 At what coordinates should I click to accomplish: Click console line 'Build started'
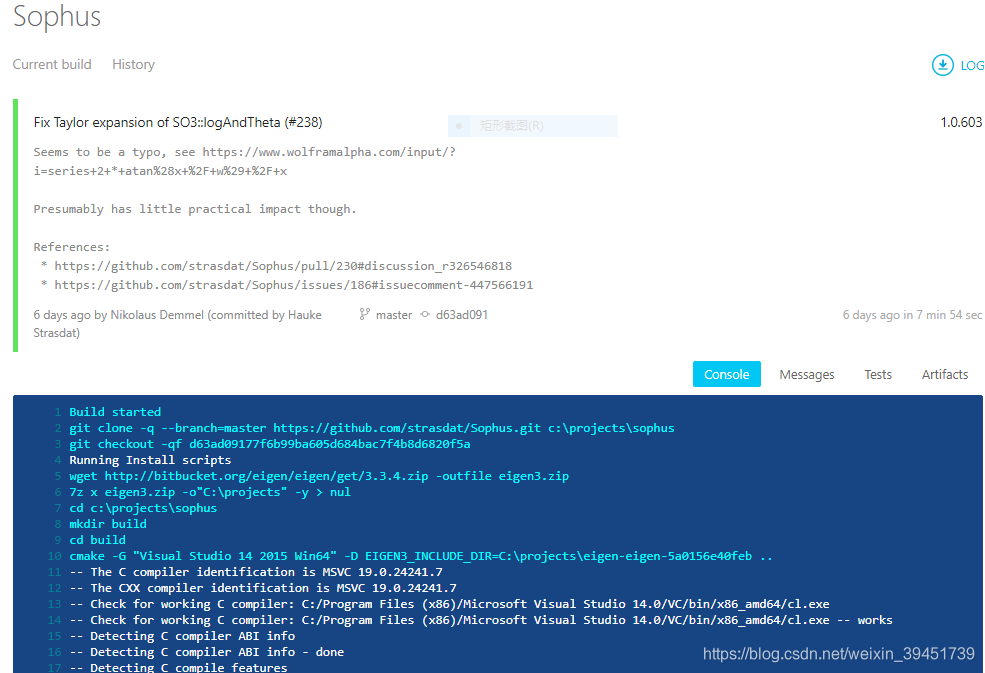point(115,412)
